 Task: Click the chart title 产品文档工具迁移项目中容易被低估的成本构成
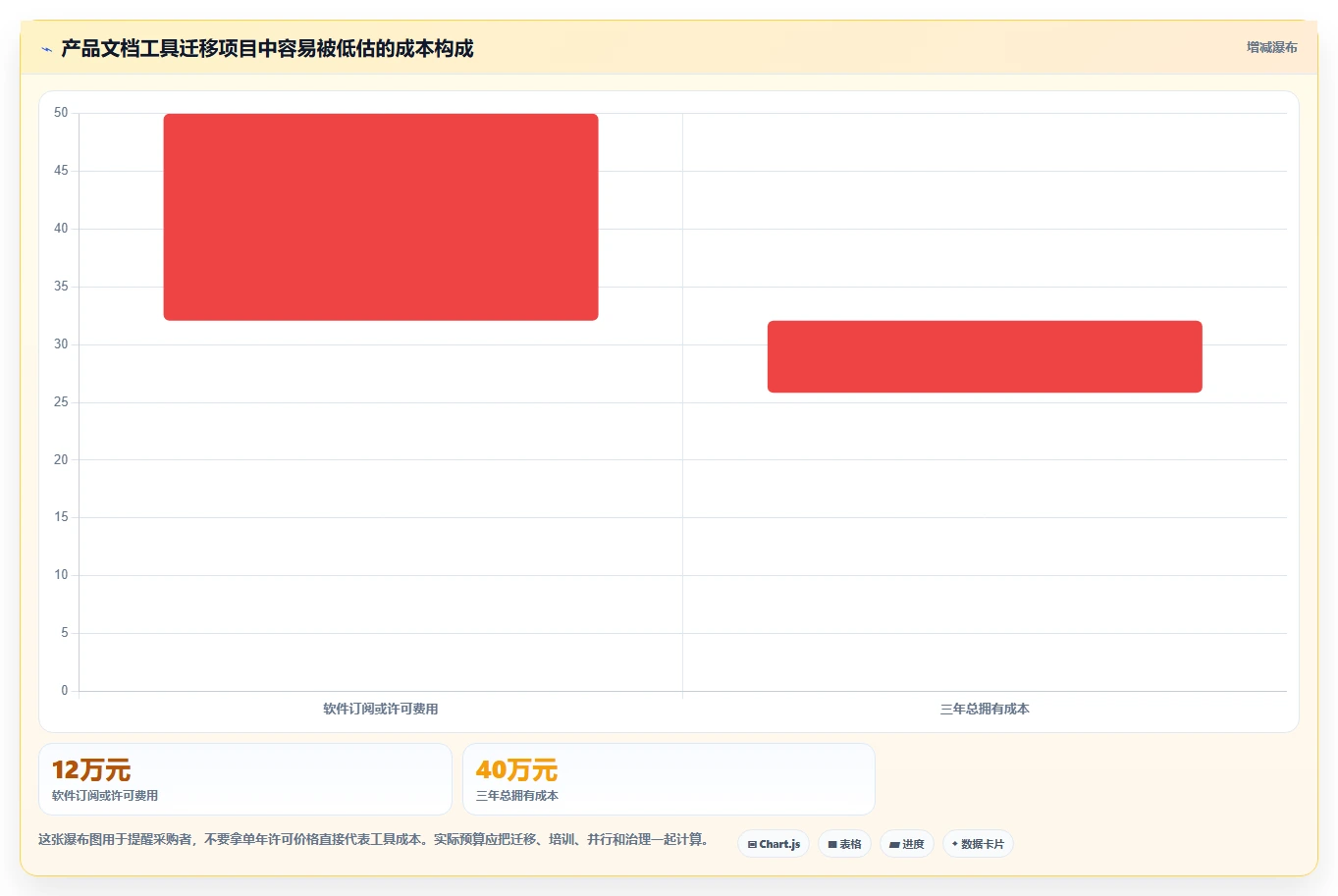point(267,48)
